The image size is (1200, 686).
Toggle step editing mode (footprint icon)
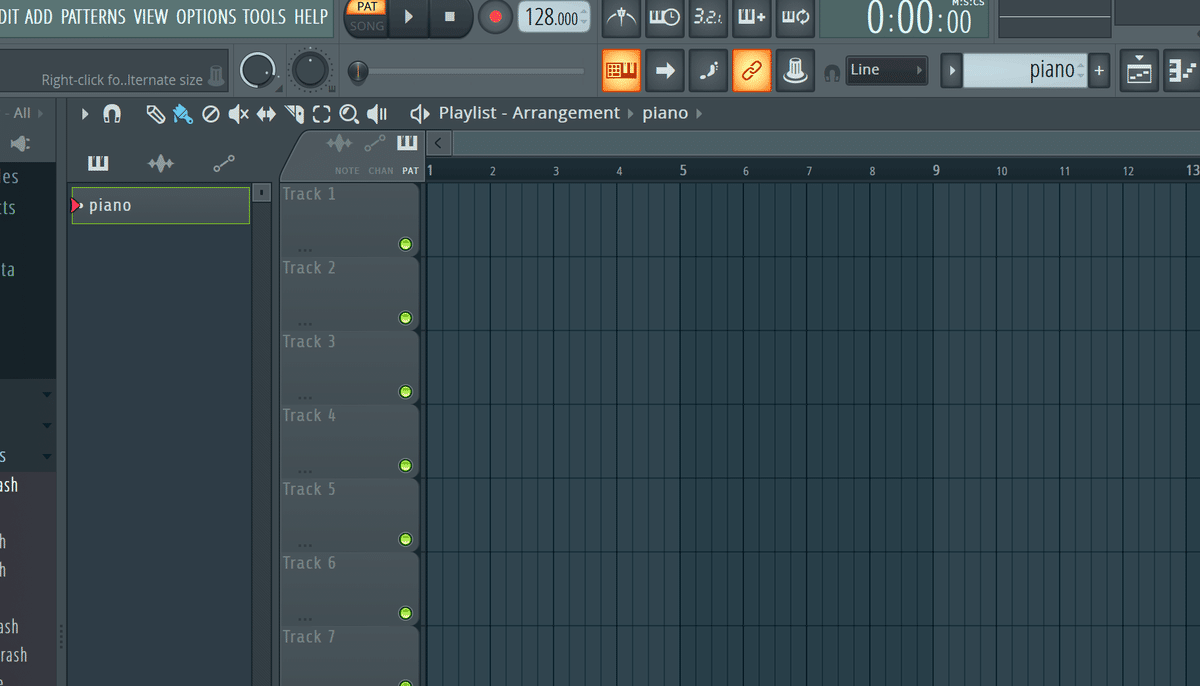709,70
